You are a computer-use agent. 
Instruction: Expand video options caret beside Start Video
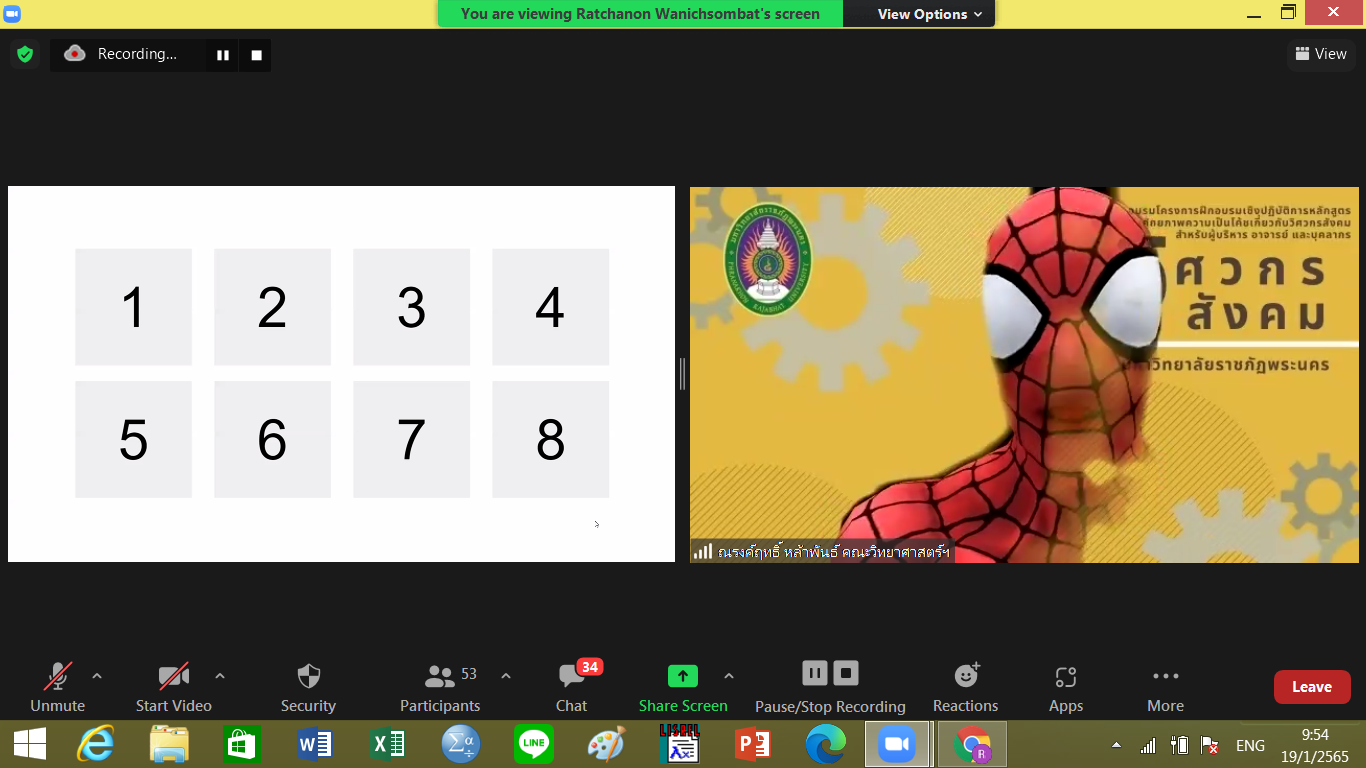(220, 676)
